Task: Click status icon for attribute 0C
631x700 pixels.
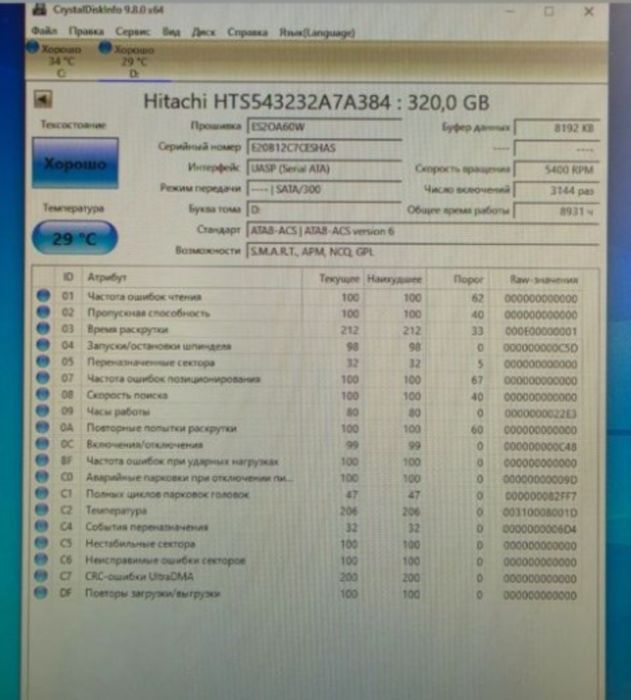Action: click(42, 444)
